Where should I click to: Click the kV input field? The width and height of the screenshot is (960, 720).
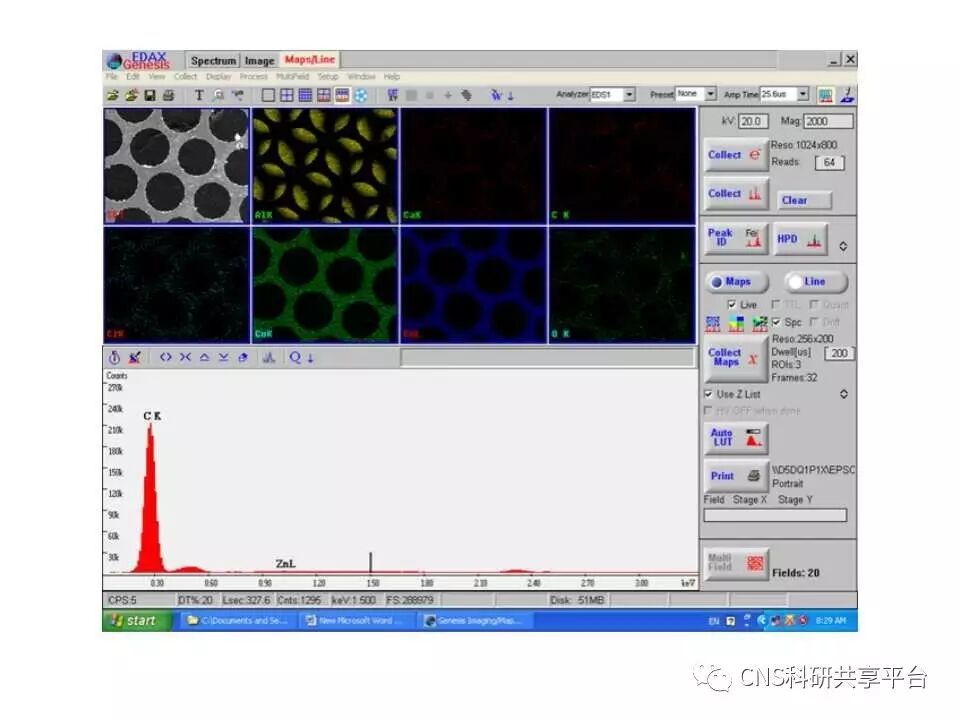(x=752, y=121)
